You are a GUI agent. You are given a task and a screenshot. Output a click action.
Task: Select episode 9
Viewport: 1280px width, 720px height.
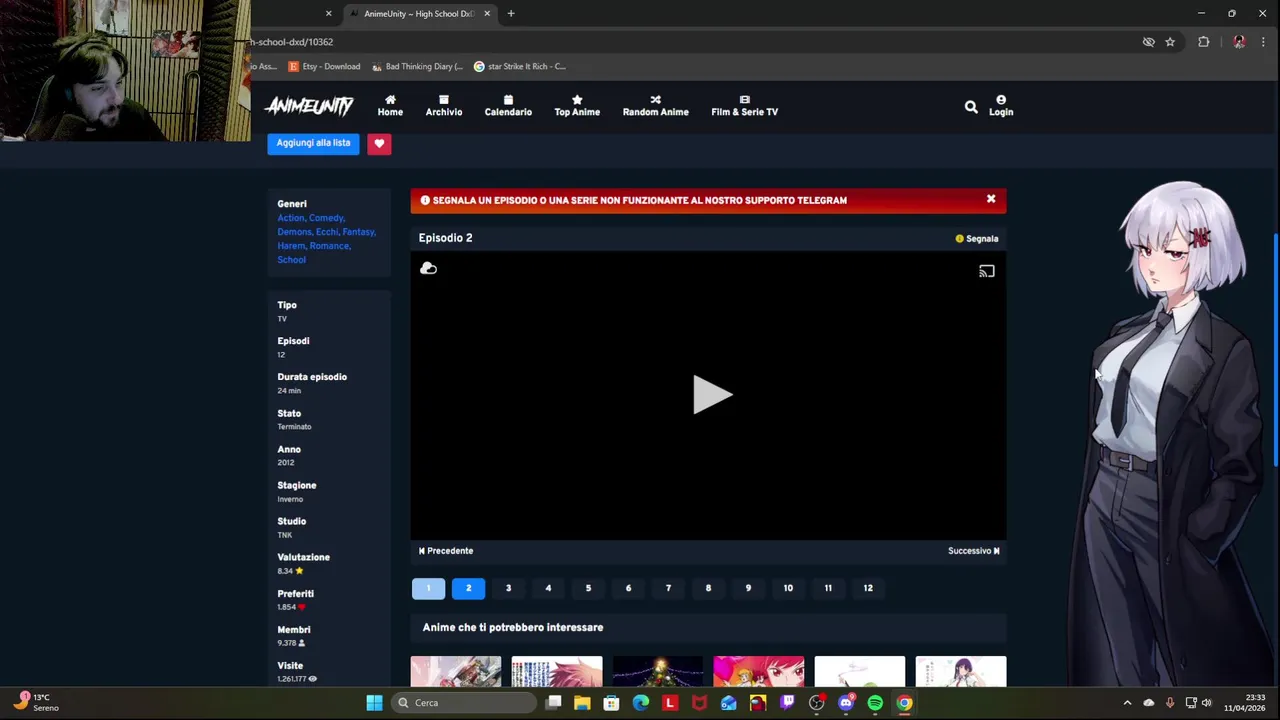click(748, 588)
